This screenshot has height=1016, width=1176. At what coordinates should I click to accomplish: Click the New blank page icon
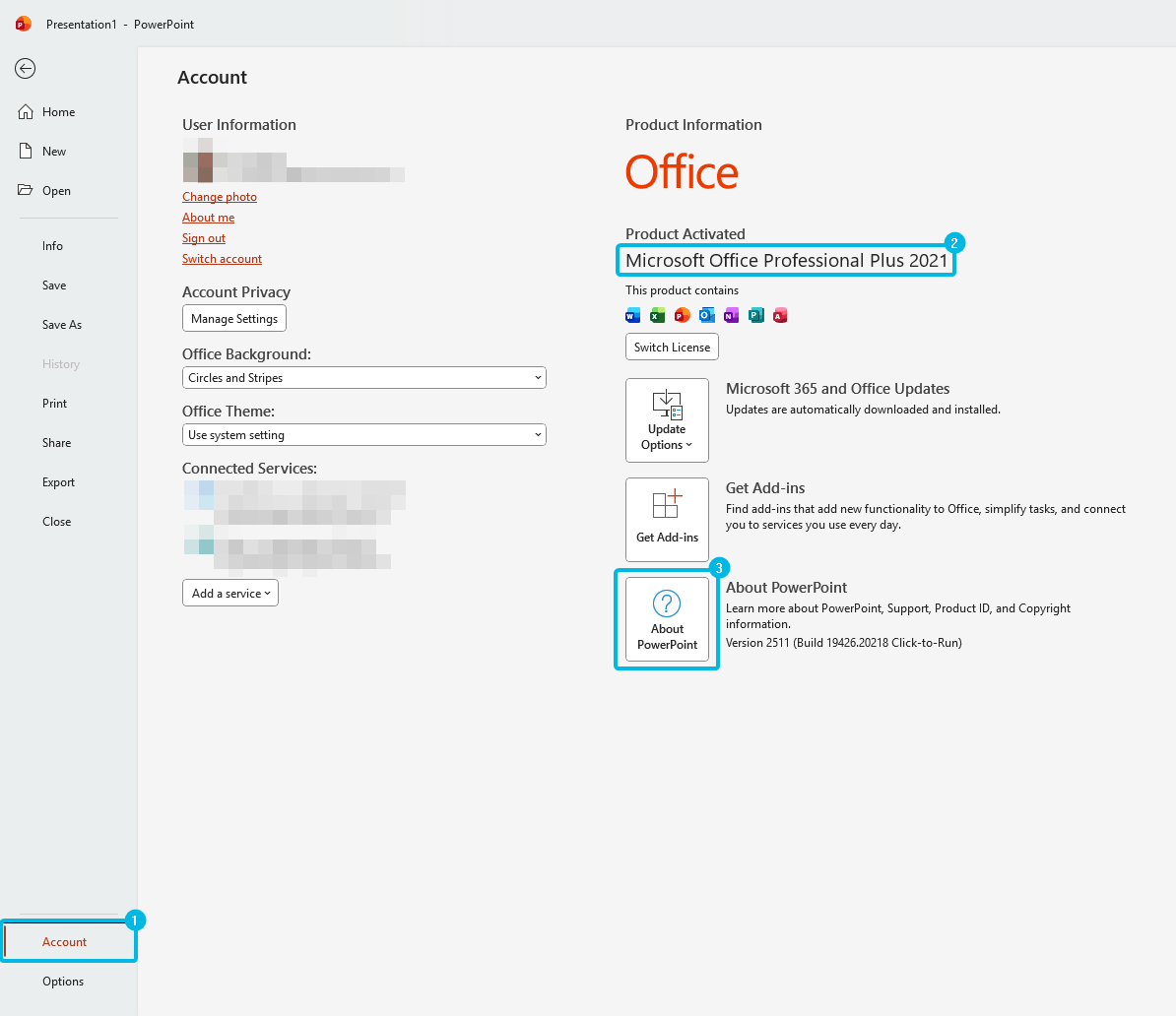pos(26,151)
